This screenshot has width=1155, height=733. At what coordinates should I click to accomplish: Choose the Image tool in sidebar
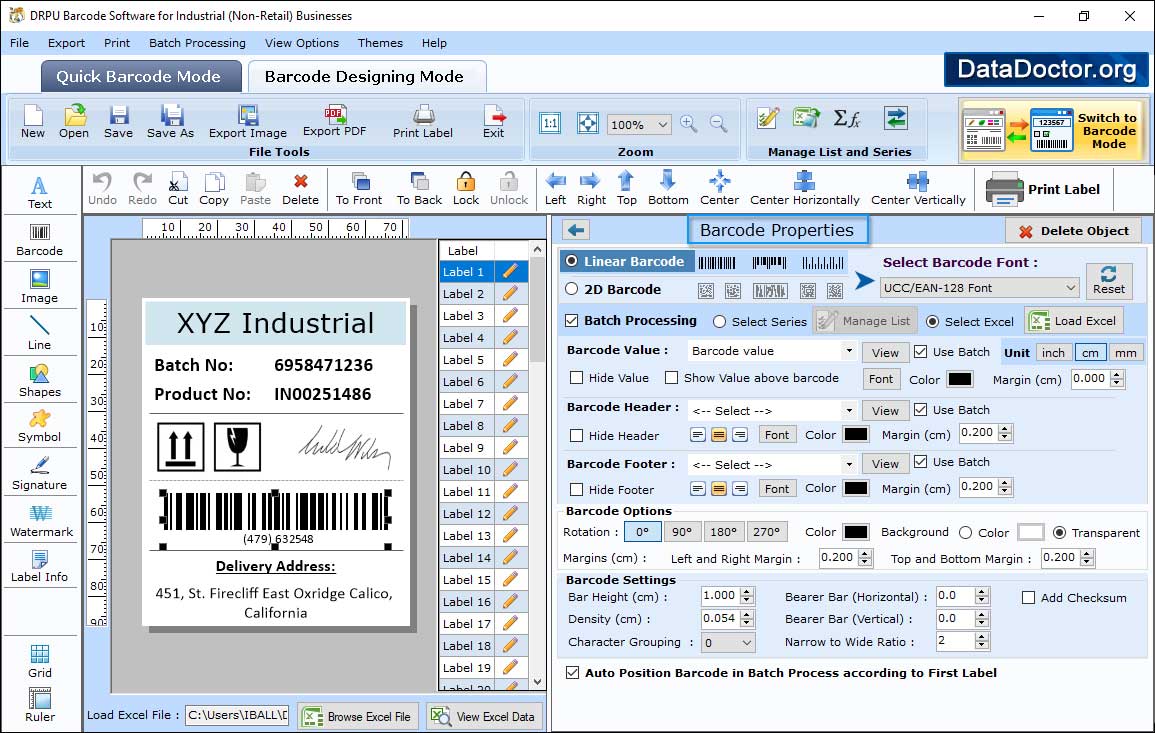coord(40,287)
